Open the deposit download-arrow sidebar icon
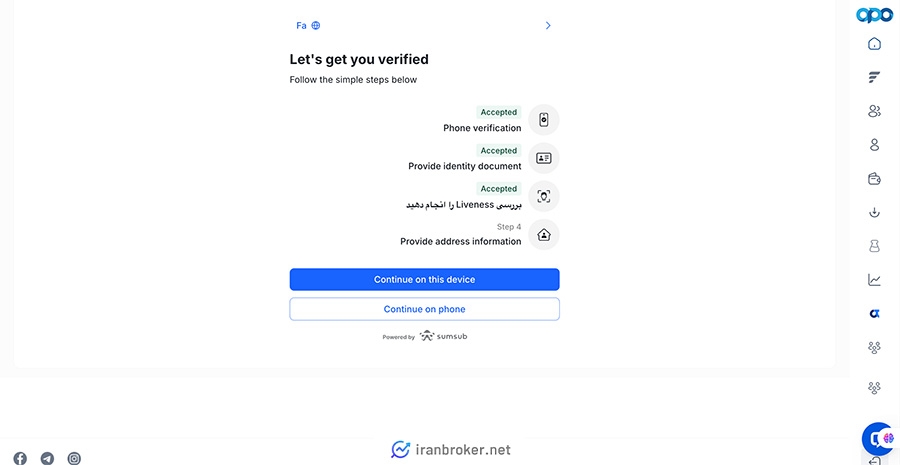 (874, 213)
